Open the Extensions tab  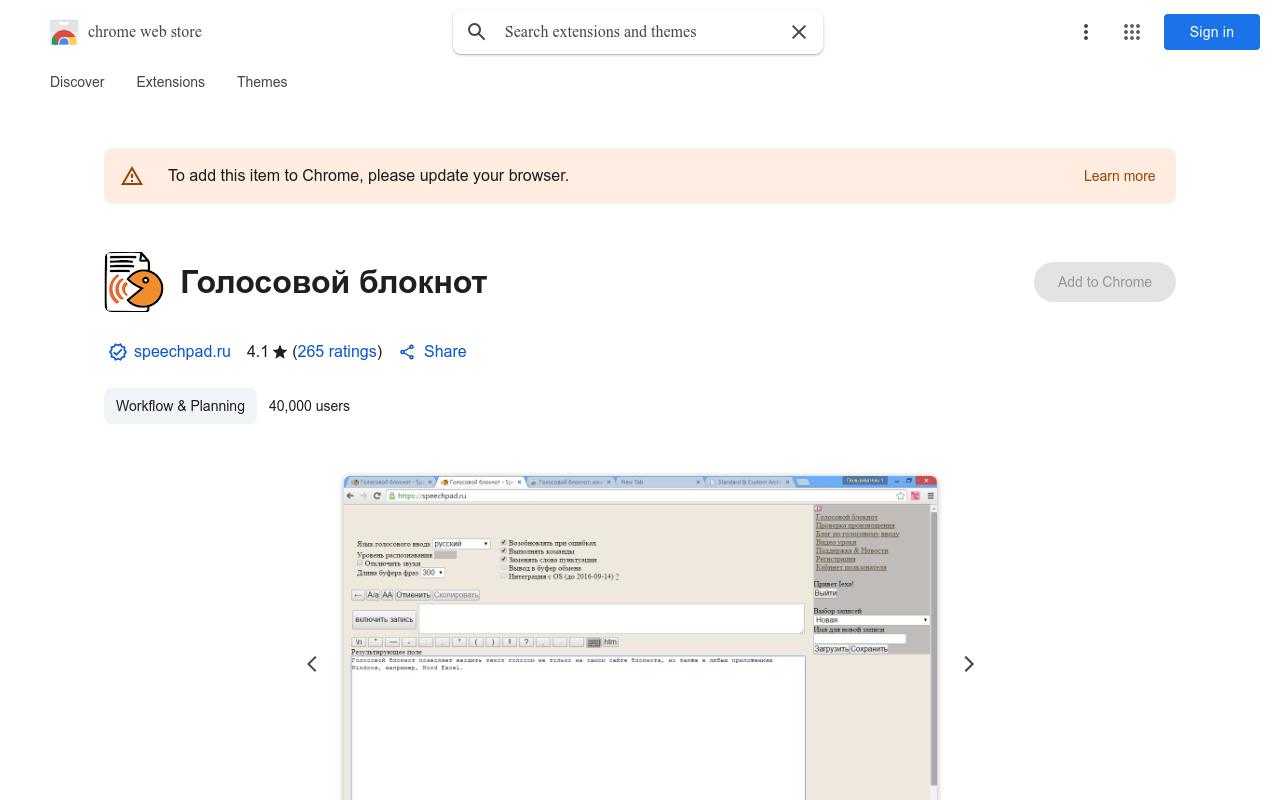point(171,82)
